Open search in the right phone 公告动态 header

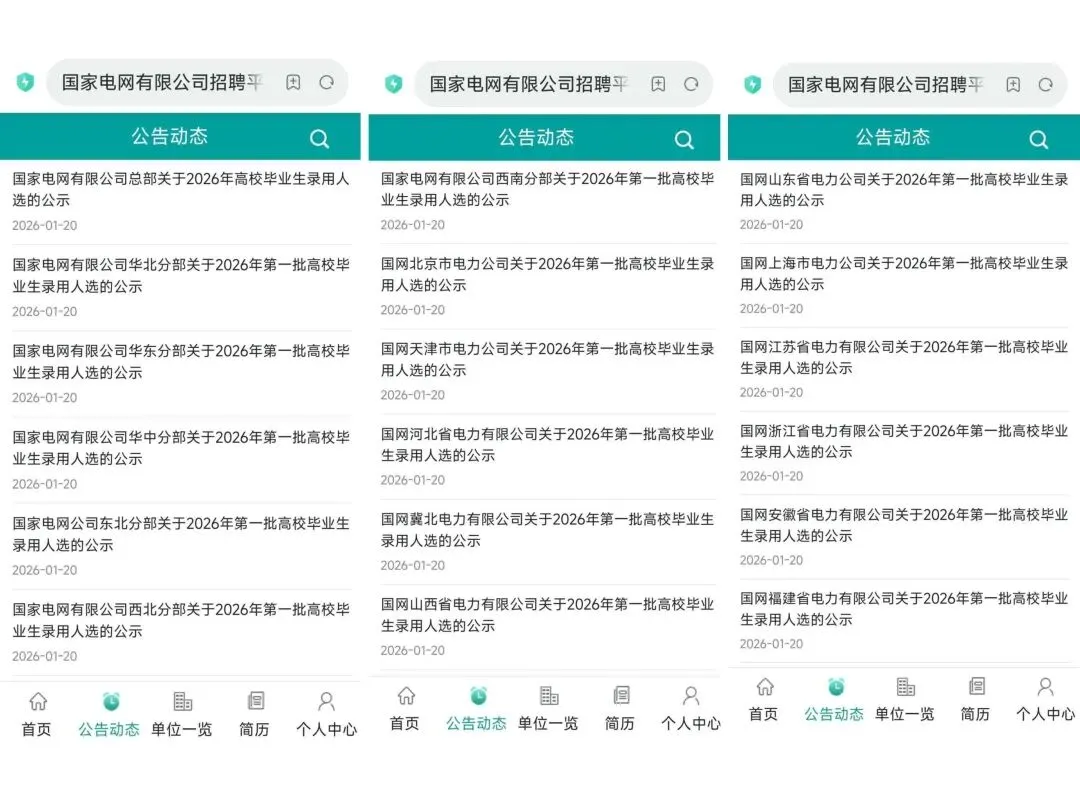tap(1039, 140)
